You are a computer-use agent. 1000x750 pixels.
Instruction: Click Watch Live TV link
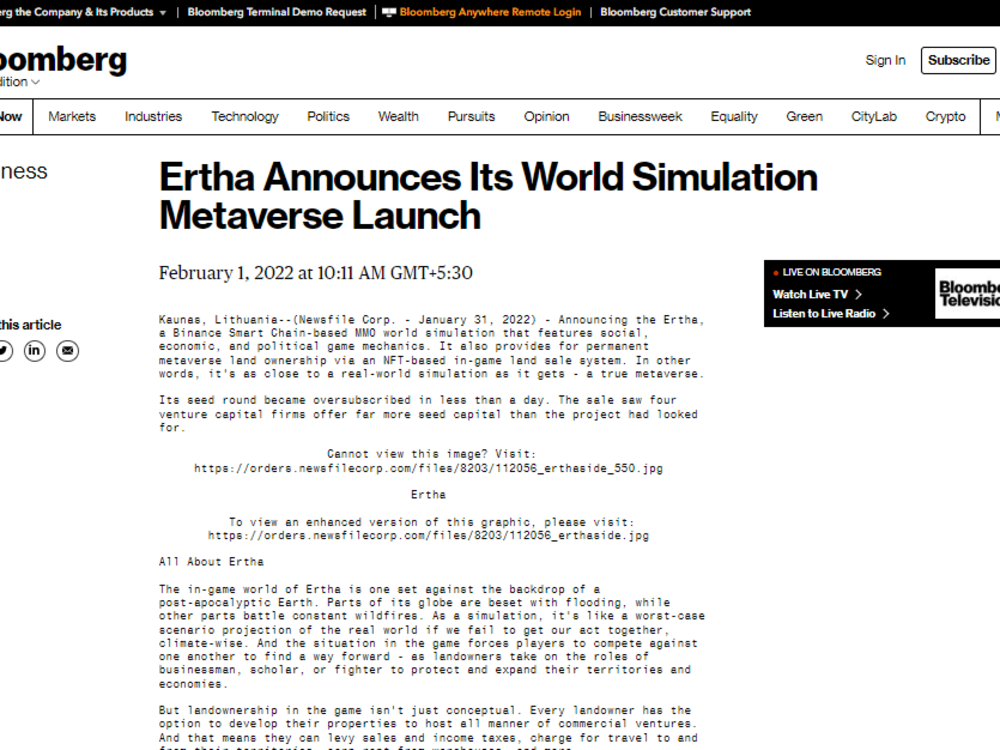pyautogui.click(x=810, y=294)
